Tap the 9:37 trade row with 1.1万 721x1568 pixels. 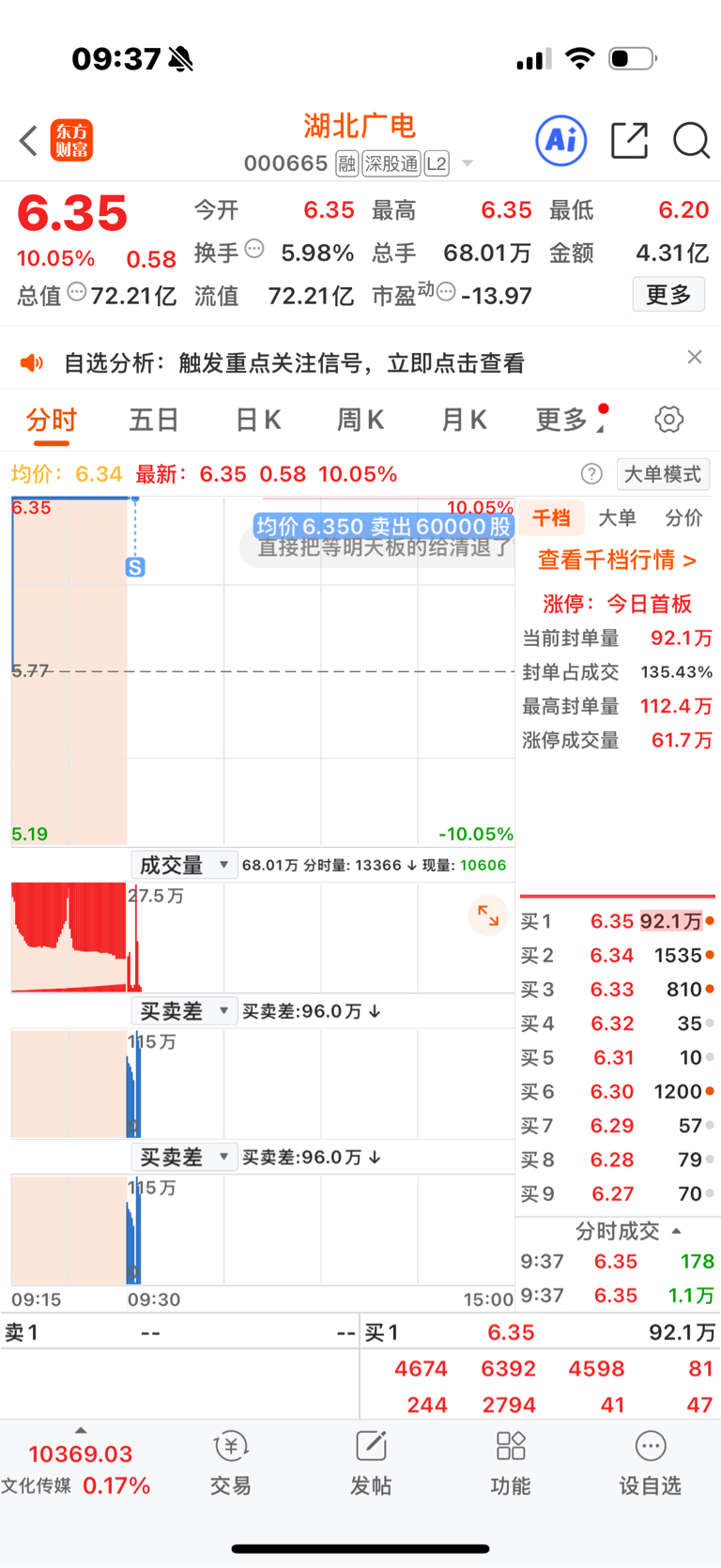(x=617, y=1295)
